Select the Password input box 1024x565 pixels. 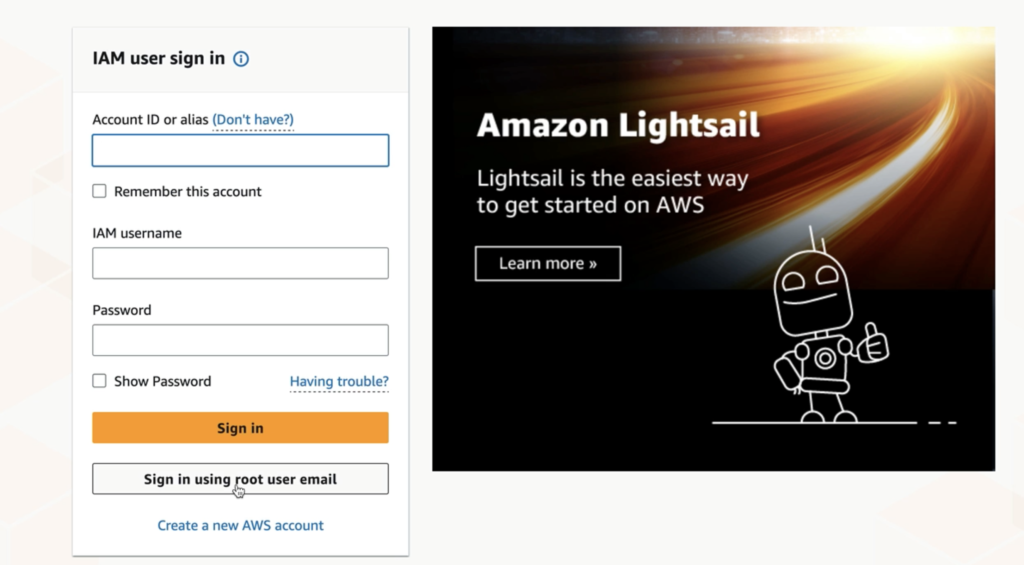[x=240, y=340]
